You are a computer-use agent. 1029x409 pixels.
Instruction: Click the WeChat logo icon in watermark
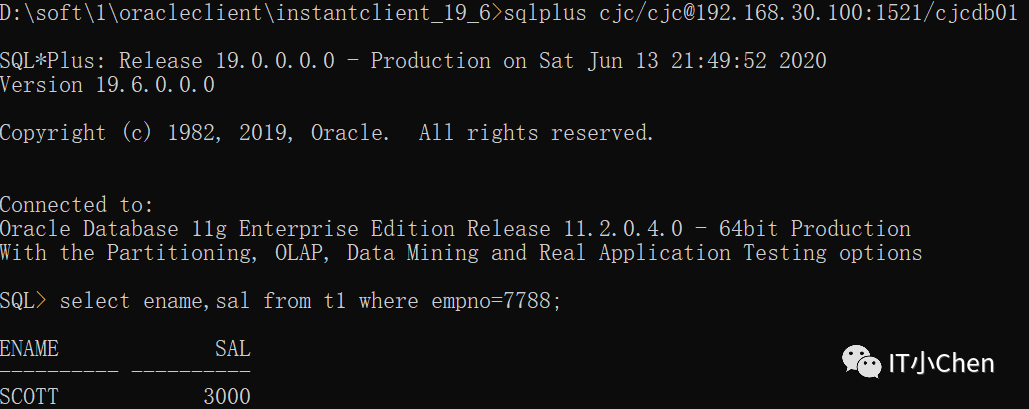pyautogui.click(x=862, y=362)
